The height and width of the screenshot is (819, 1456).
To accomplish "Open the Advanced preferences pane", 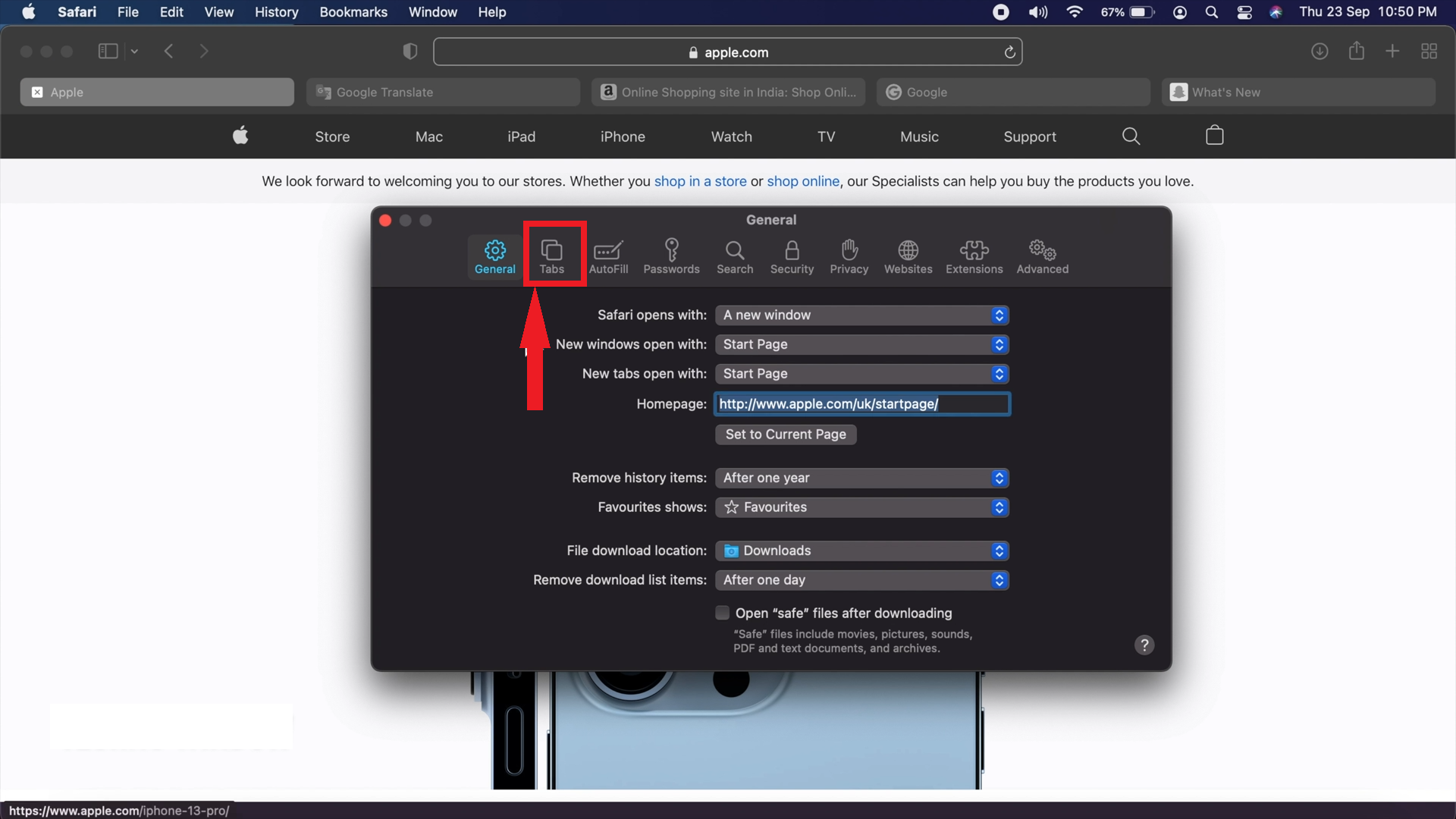I will tap(1041, 256).
